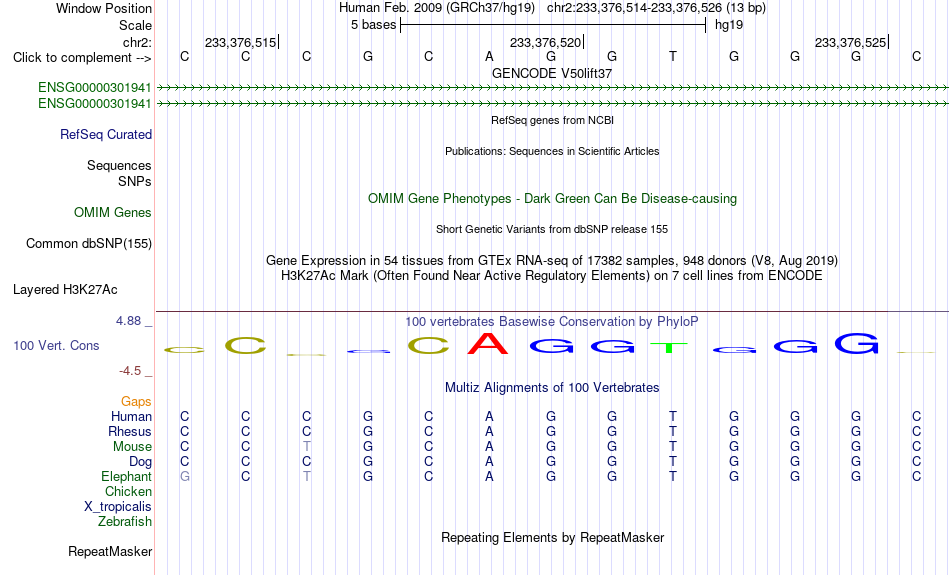Click the 233,376,520 ruler position marker
Image resolution: width=950 pixels, height=575 pixels.
[545, 42]
